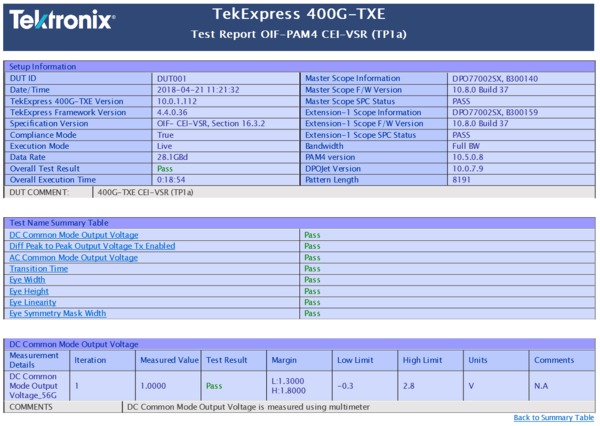Select the date 2018-04-21 11:21:32
Viewport: 600px width, 426px height.
click(x=198, y=90)
